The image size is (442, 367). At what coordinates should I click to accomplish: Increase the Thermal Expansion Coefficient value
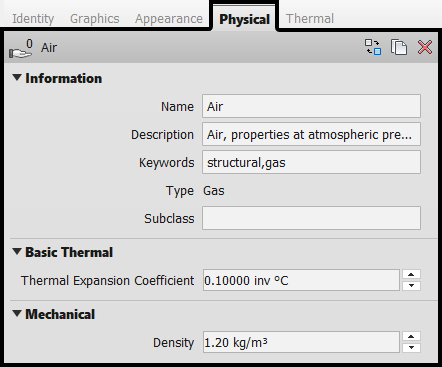411,275
